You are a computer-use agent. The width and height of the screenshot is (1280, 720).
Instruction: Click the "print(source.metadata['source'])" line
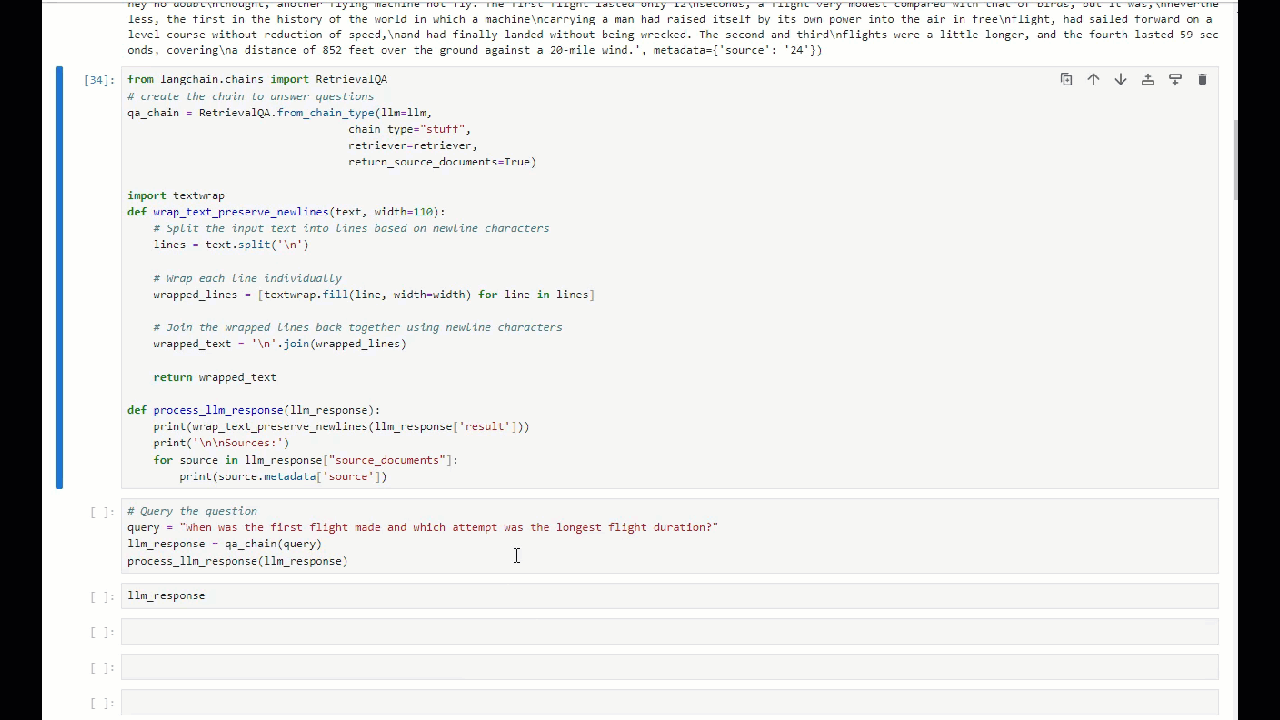283,477
